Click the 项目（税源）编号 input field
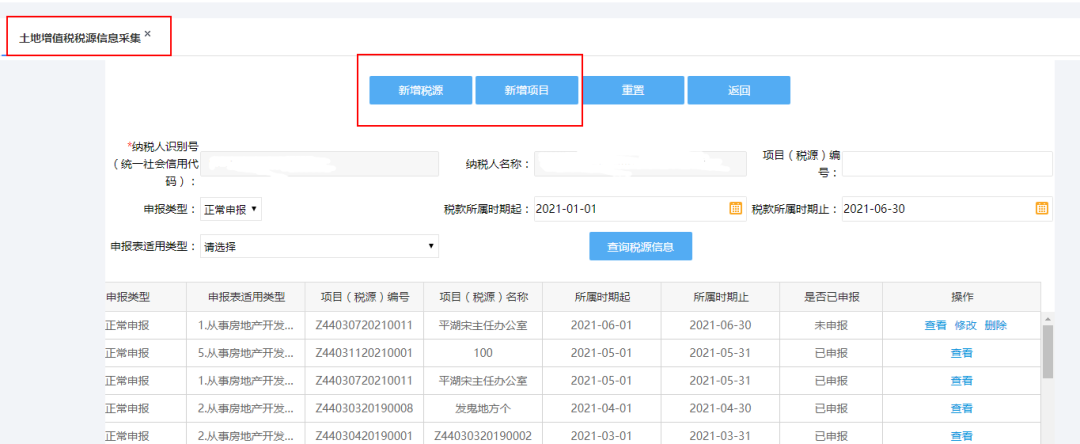Viewport: 1080px width, 444px height. pyautogui.click(x=947, y=165)
